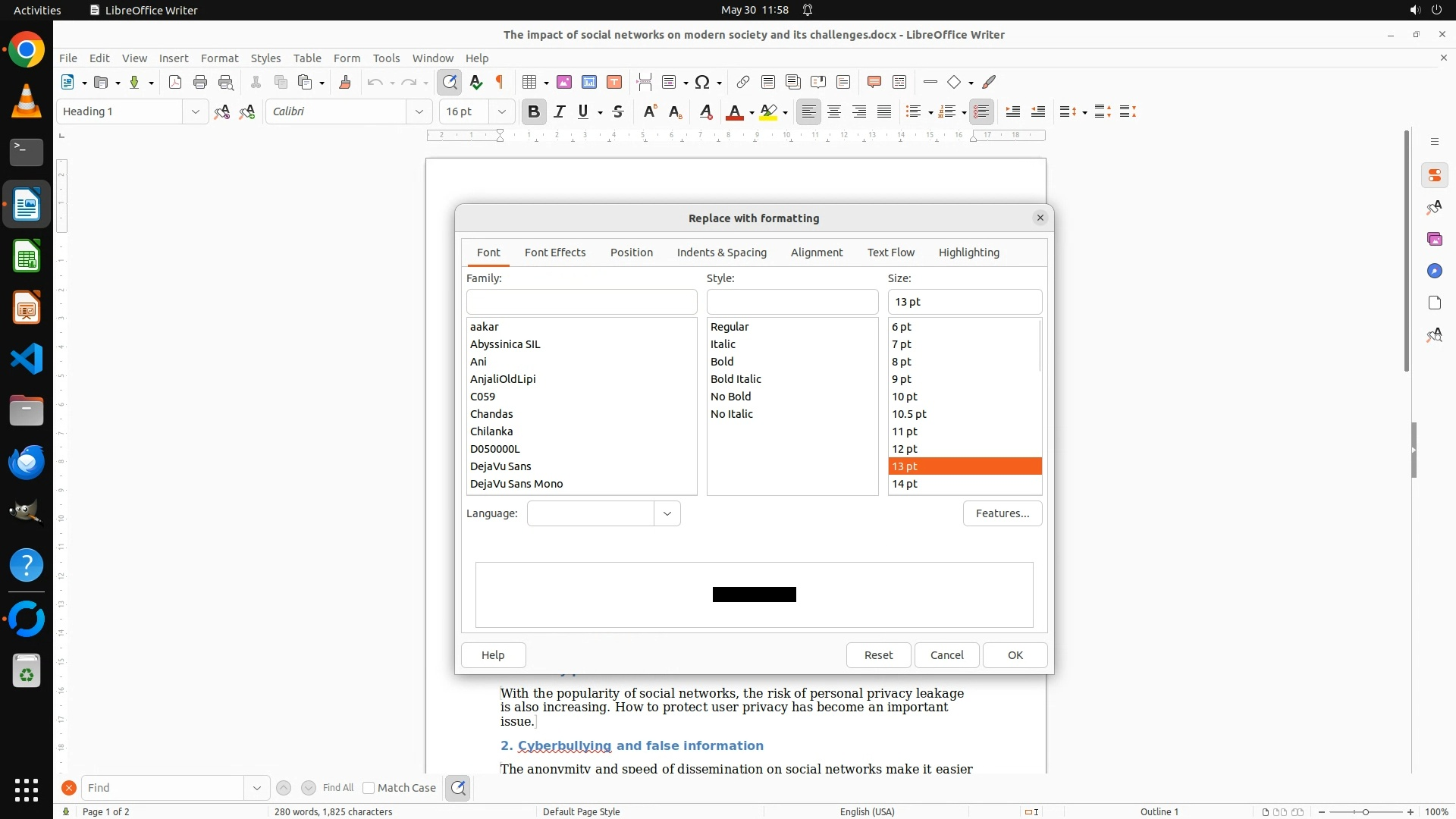Screen dimensions: 1456x819
Task: Expand the font size 16 pt dropdown
Action: 501,112
